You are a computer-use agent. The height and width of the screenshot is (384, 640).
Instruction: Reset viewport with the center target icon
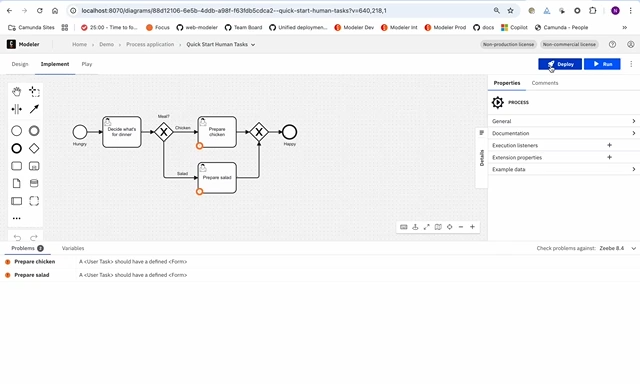coord(449,227)
